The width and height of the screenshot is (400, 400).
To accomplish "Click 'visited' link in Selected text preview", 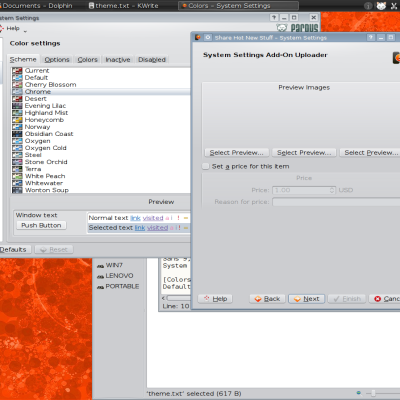I will point(158,228).
